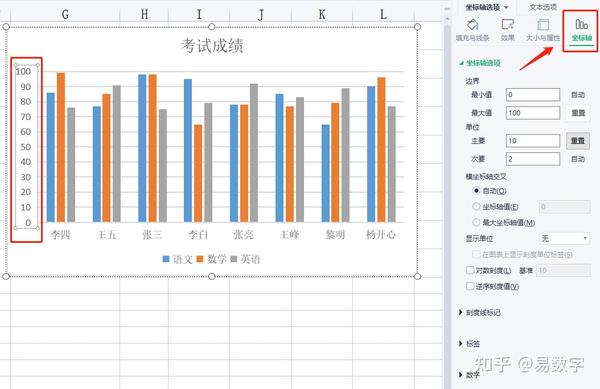Click the blue 语文 legend swatch
The width and height of the screenshot is (600, 389).
click(166, 259)
